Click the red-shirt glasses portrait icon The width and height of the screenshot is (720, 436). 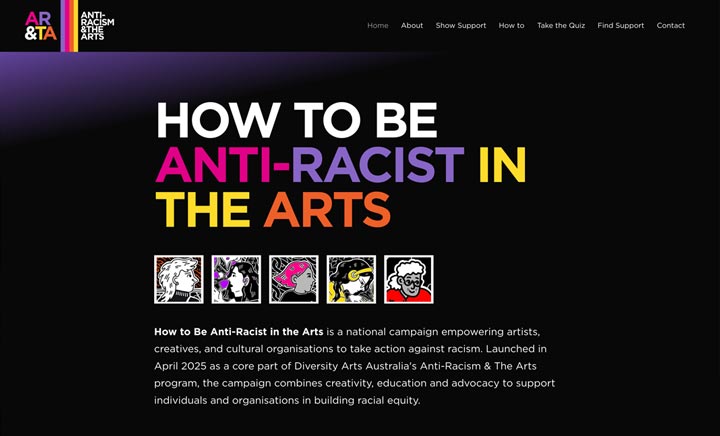pyautogui.click(x=408, y=279)
